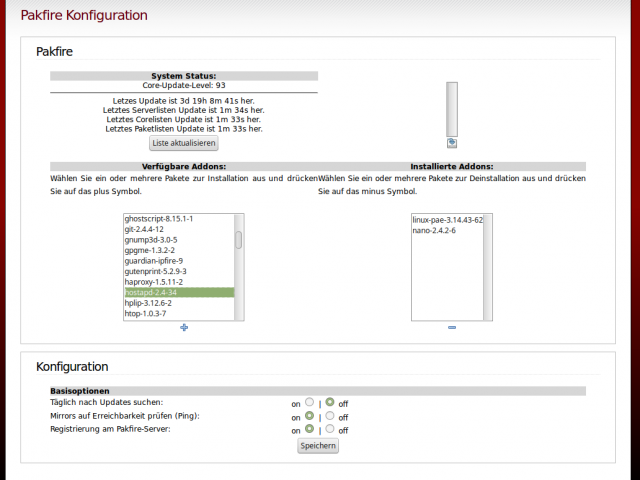Viewport: 640px width, 480px height.
Task: Click the Pakfire Konfiguration page title
Action: point(84,15)
